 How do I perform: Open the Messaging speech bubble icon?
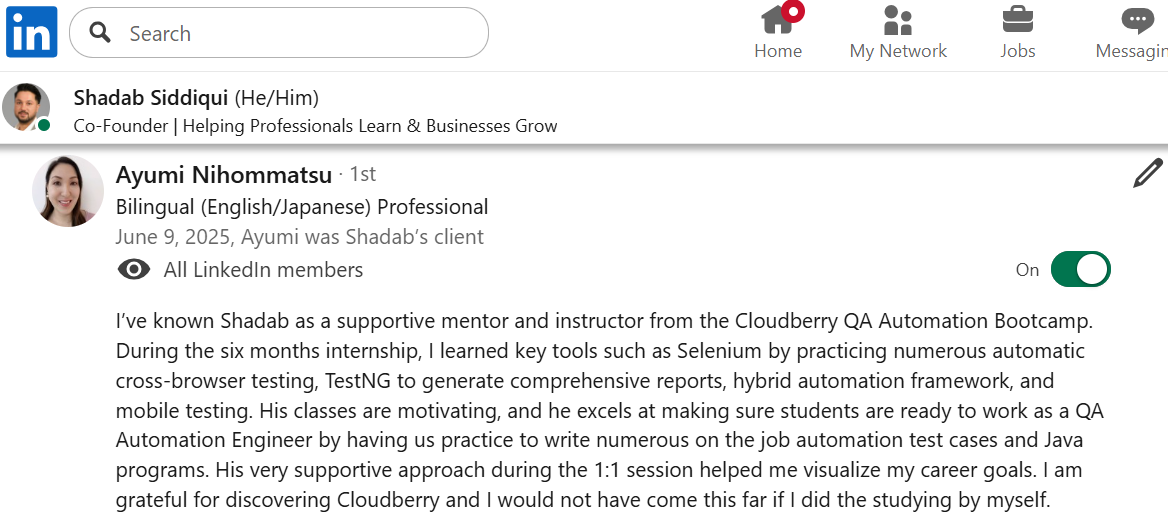(1137, 19)
